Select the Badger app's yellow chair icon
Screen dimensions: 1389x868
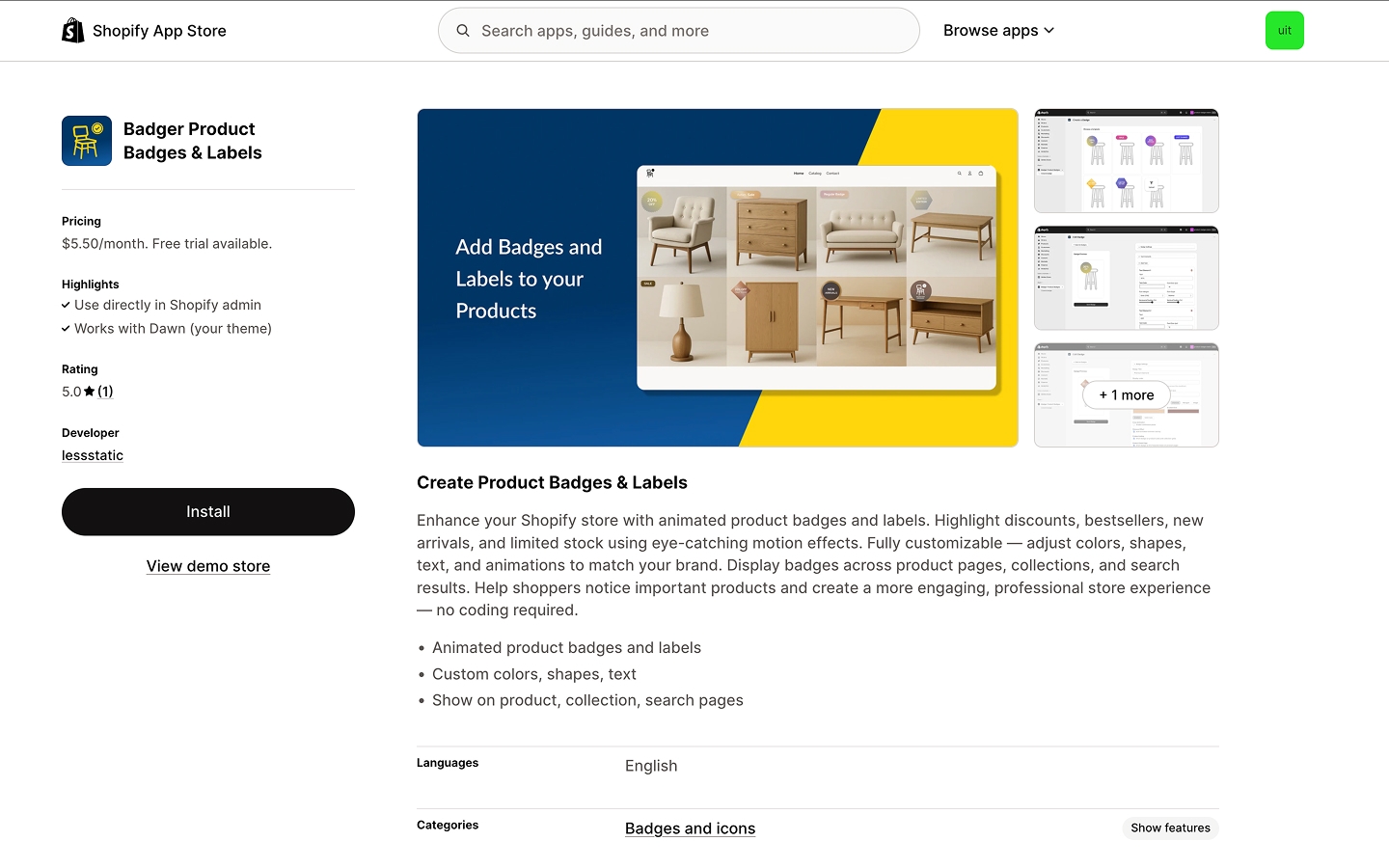click(86, 140)
